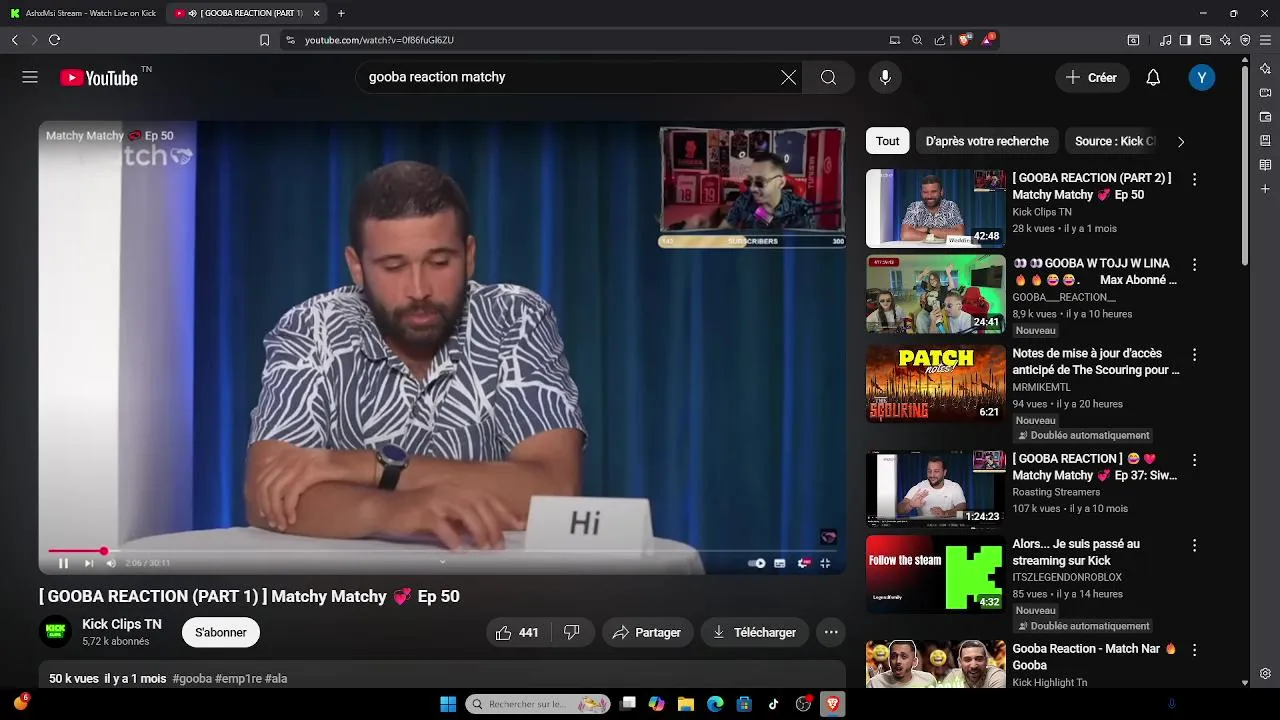
Task: Open the Kick Clips TN channel name
Action: [x=121, y=624]
